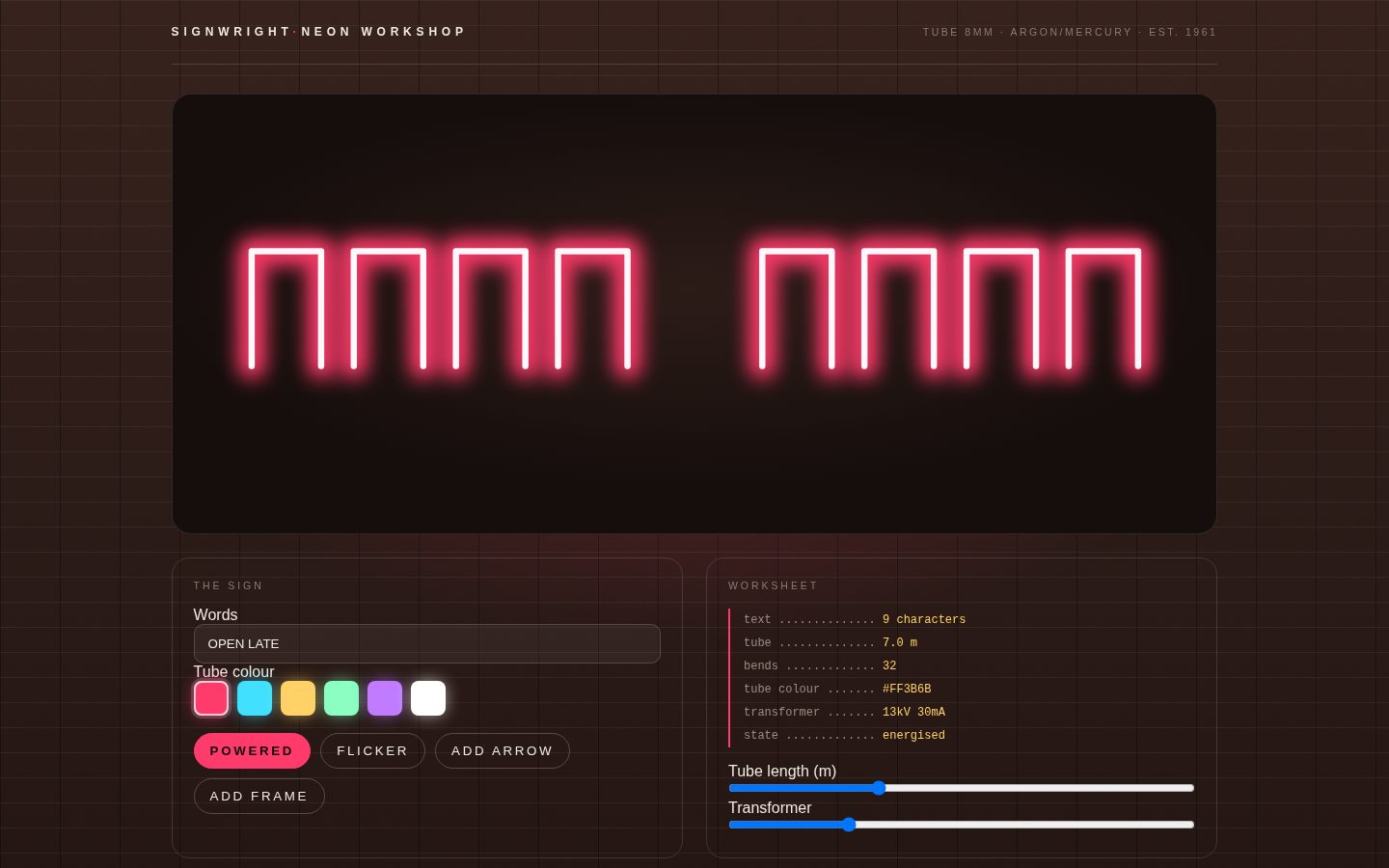Click the neon sign preview canvas
1389x868 pixels.
coord(694,313)
